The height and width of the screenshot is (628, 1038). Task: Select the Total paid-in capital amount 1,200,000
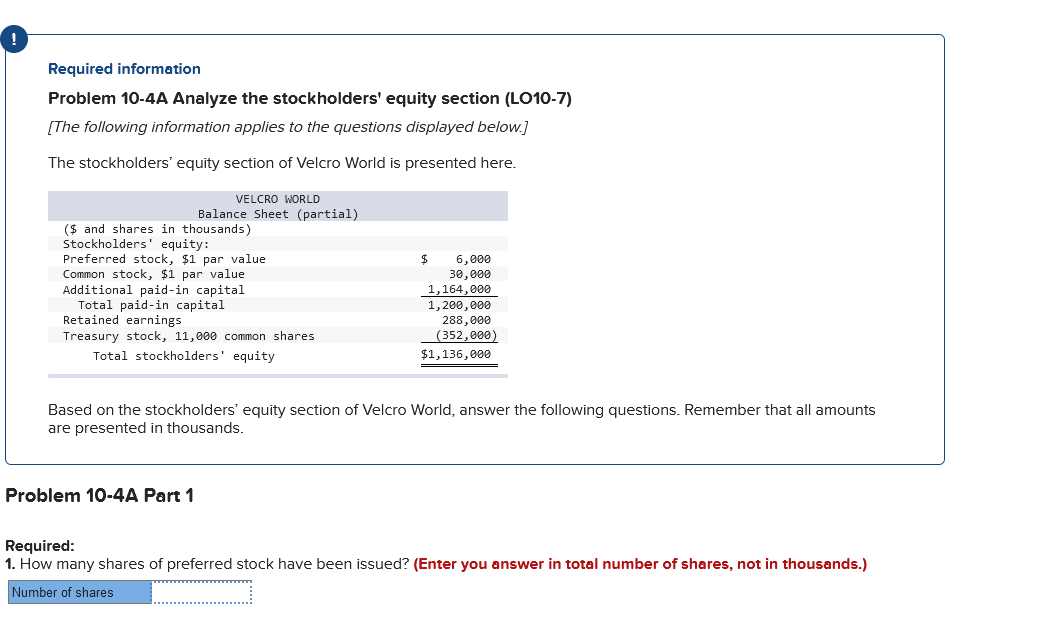click(461, 304)
